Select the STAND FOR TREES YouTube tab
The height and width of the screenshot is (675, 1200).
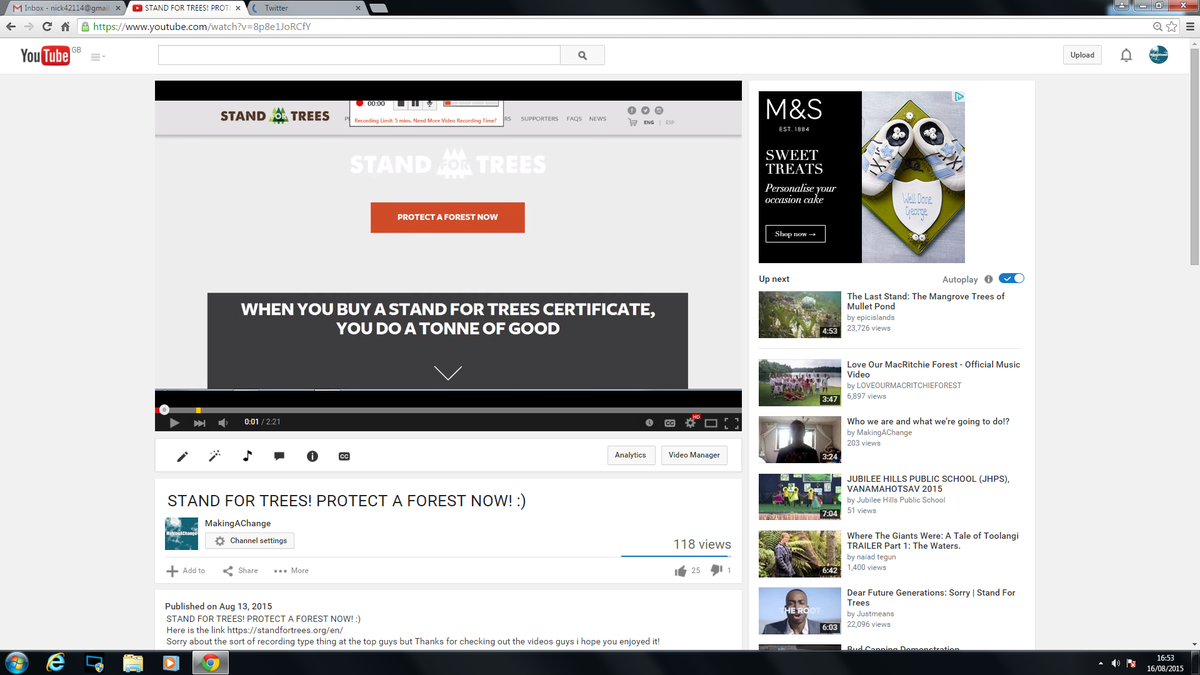[x=187, y=8]
